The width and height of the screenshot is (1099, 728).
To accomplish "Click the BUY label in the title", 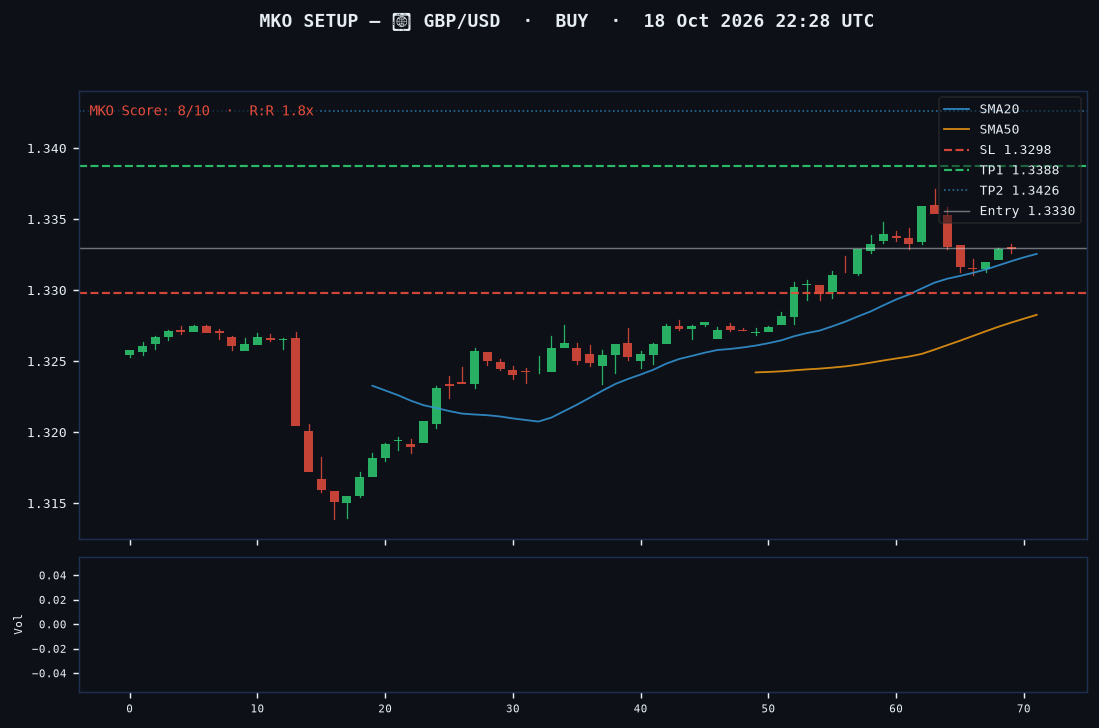I will [572, 21].
